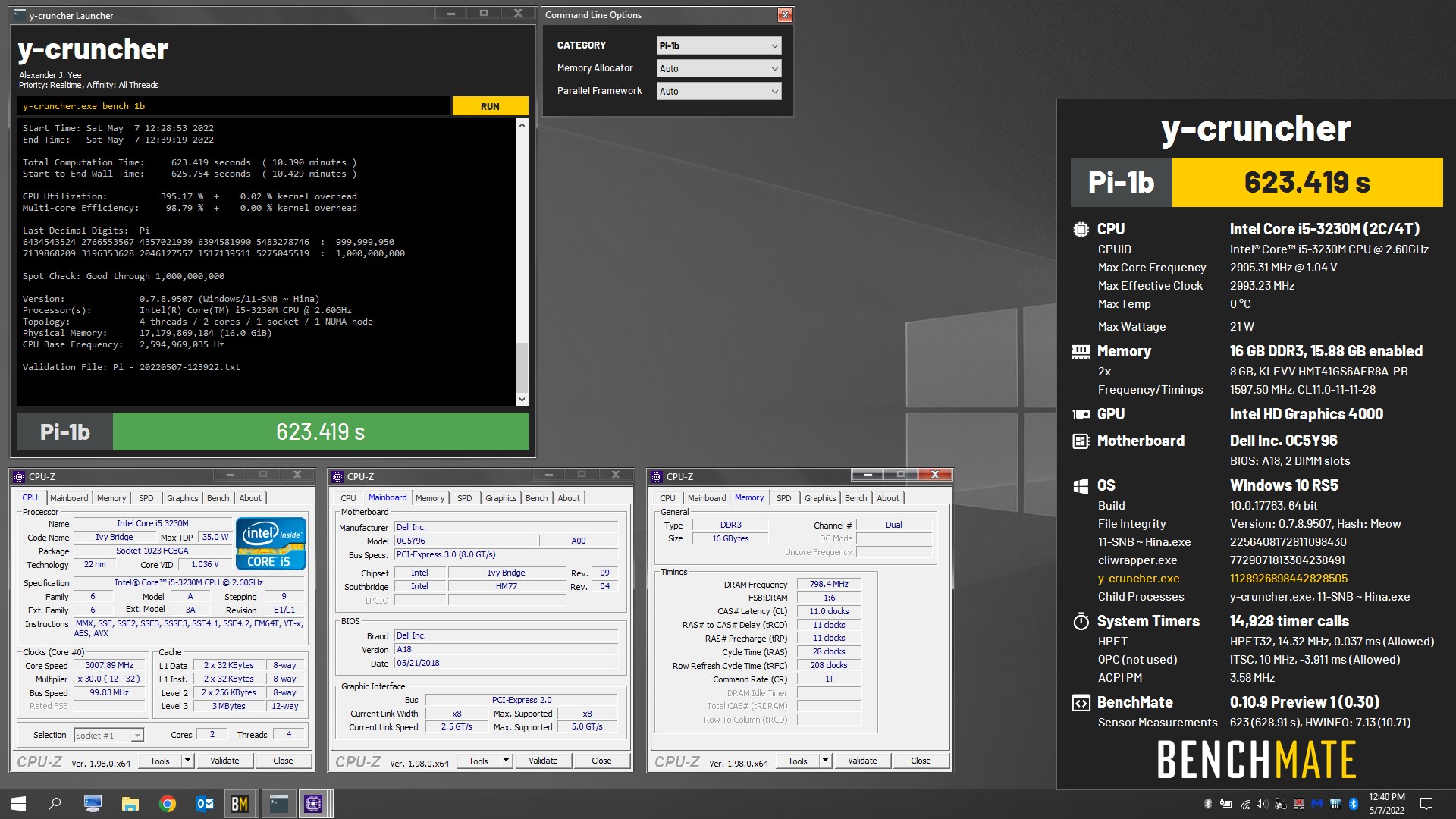1456x819 pixels.
Task: Expand the Parallel Framework dropdown
Action: (718, 91)
